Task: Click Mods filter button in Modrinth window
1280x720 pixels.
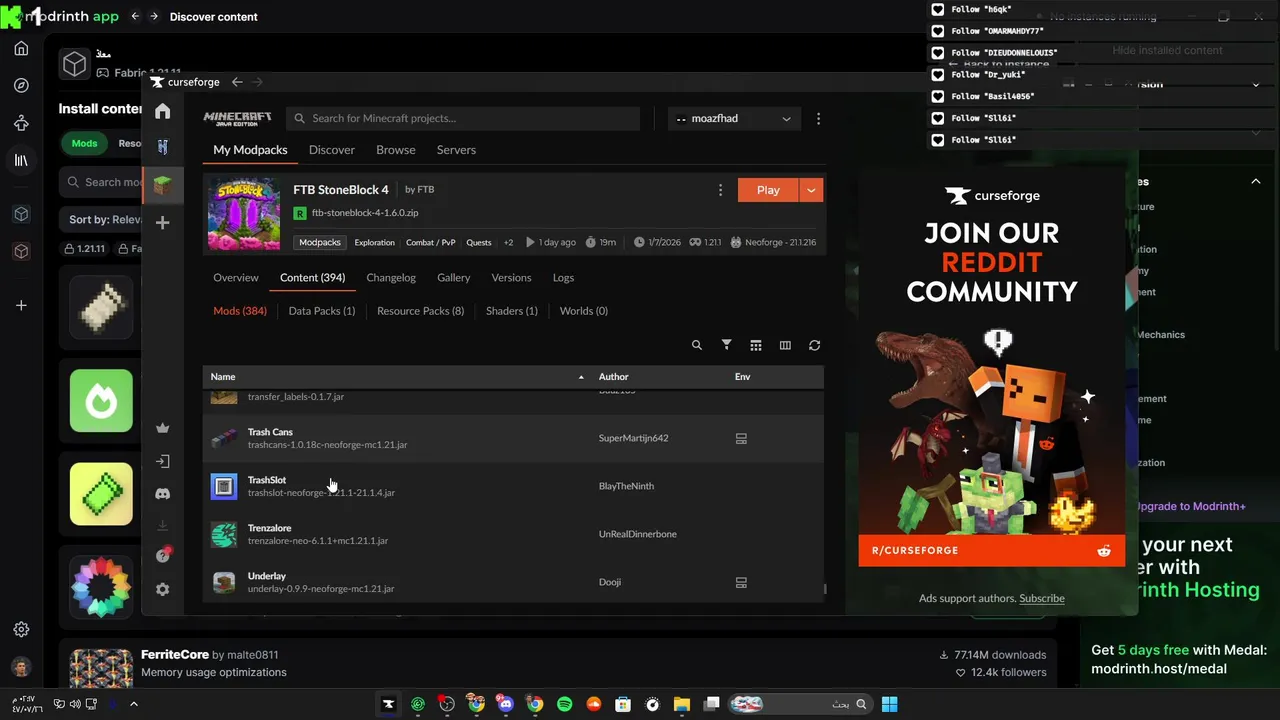Action: 84,143
